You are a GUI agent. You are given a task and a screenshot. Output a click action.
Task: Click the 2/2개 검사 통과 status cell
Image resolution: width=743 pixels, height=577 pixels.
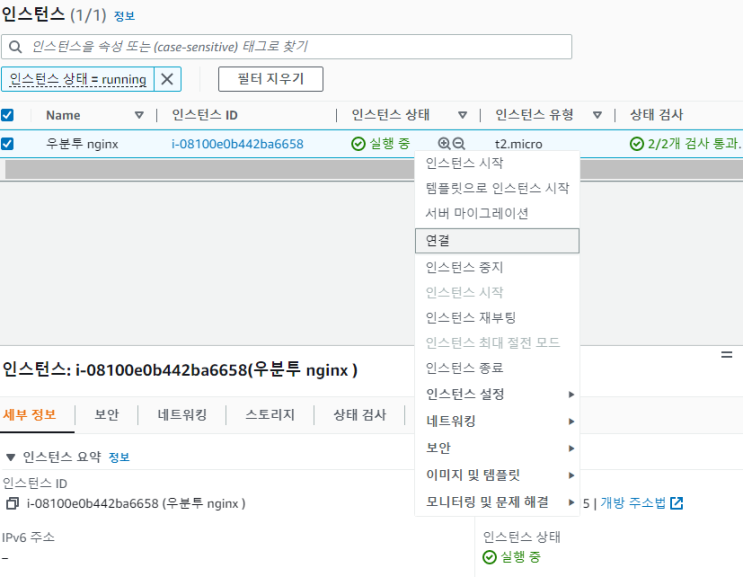click(685, 144)
